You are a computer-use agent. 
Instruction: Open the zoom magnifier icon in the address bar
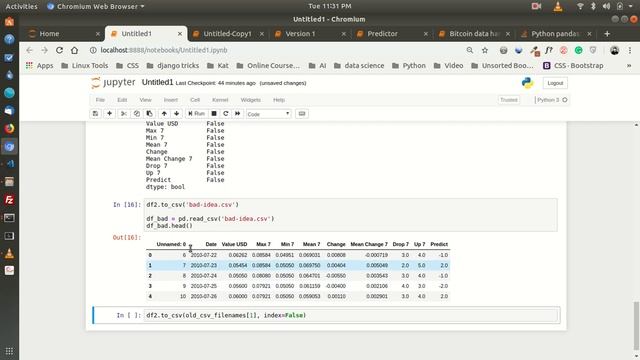pos(470,50)
